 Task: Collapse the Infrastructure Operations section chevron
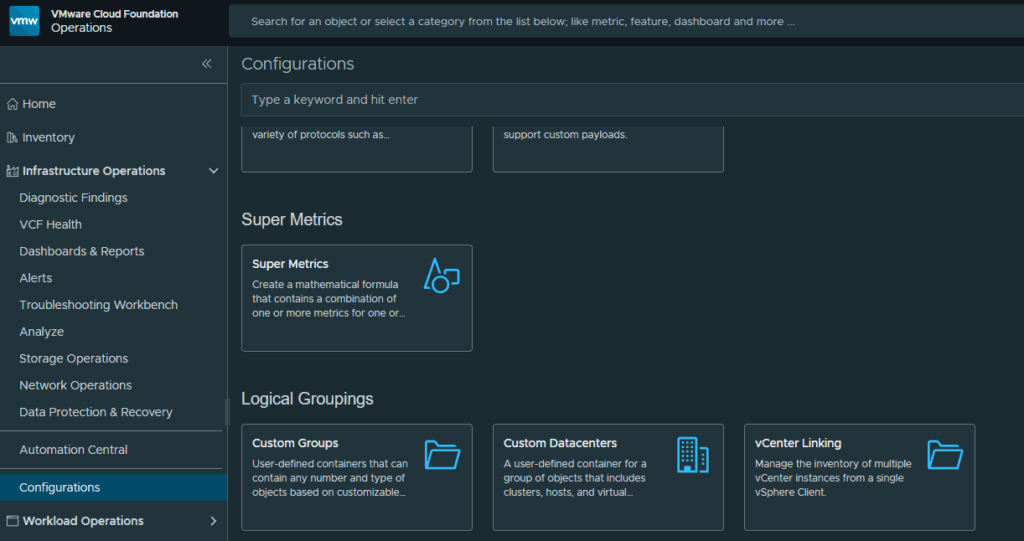click(214, 171)
